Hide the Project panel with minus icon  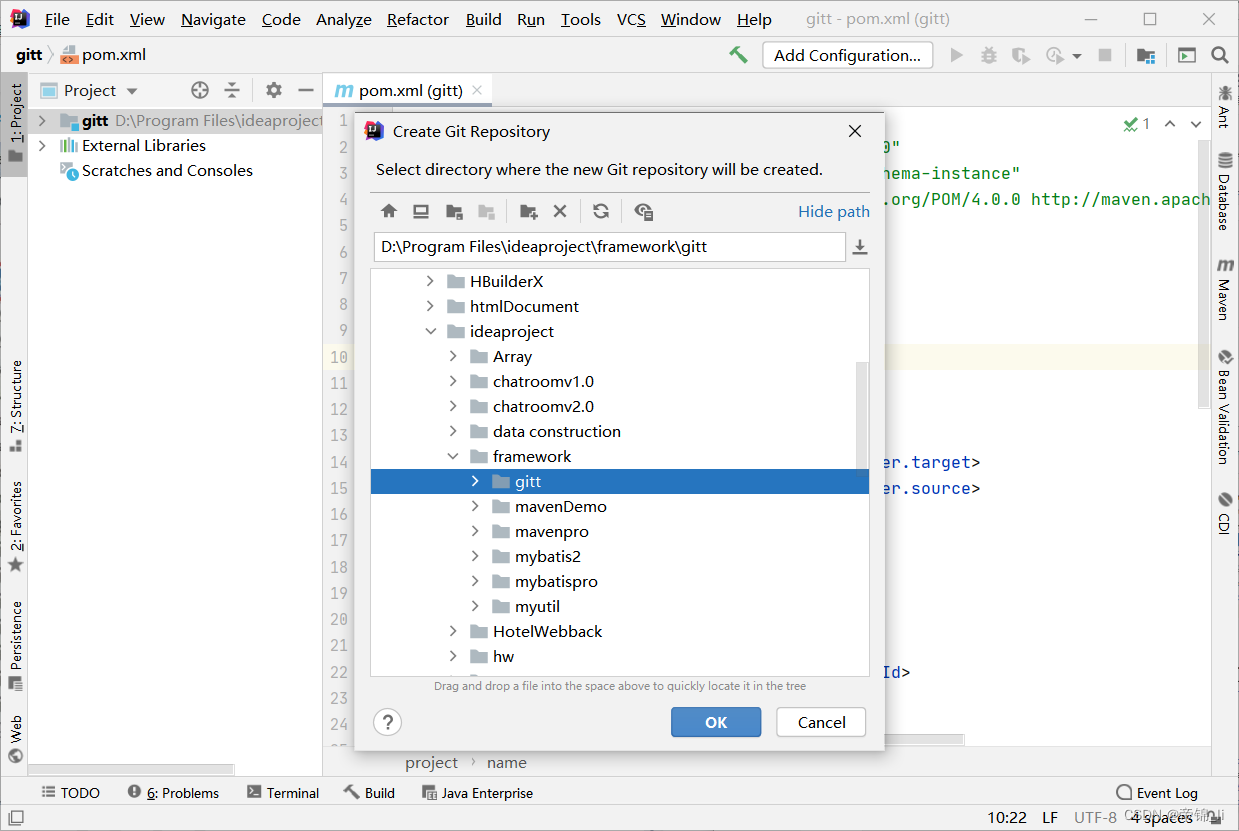[306, 90]
